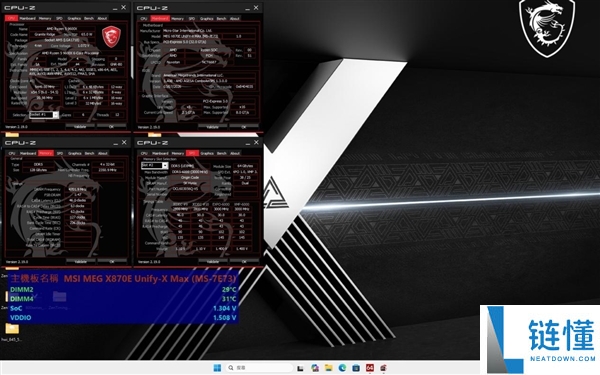Click Validate in the Mainboard-tab CPU-Z window

212,127
